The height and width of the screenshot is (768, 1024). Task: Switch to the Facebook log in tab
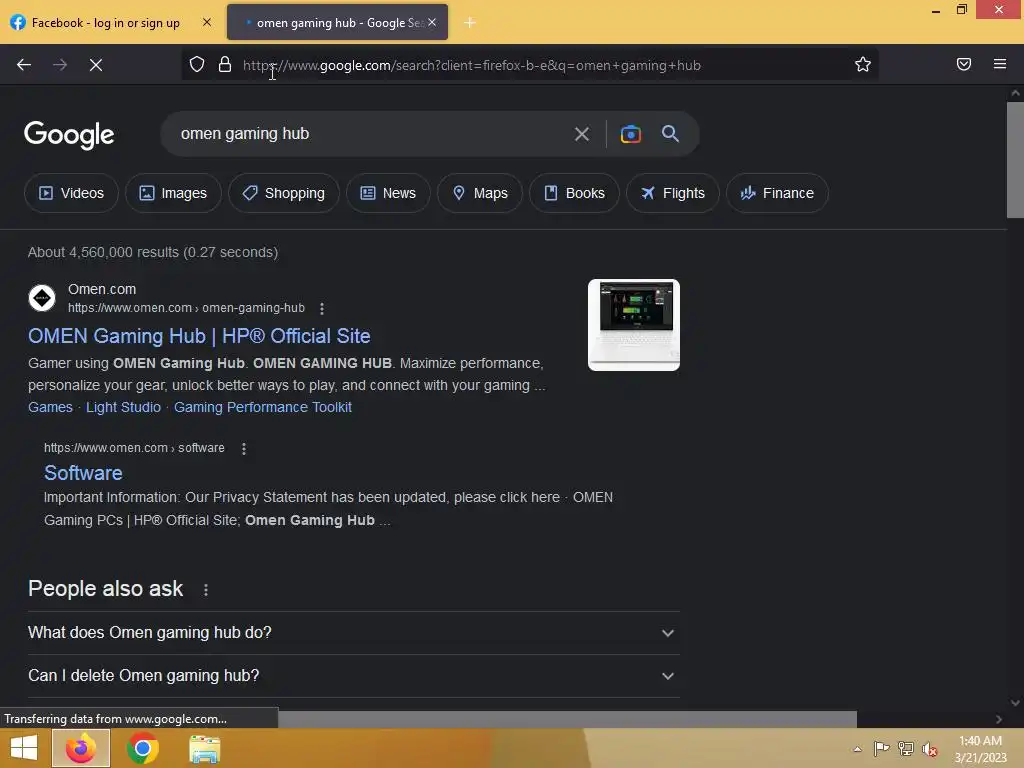coord(105,23)
